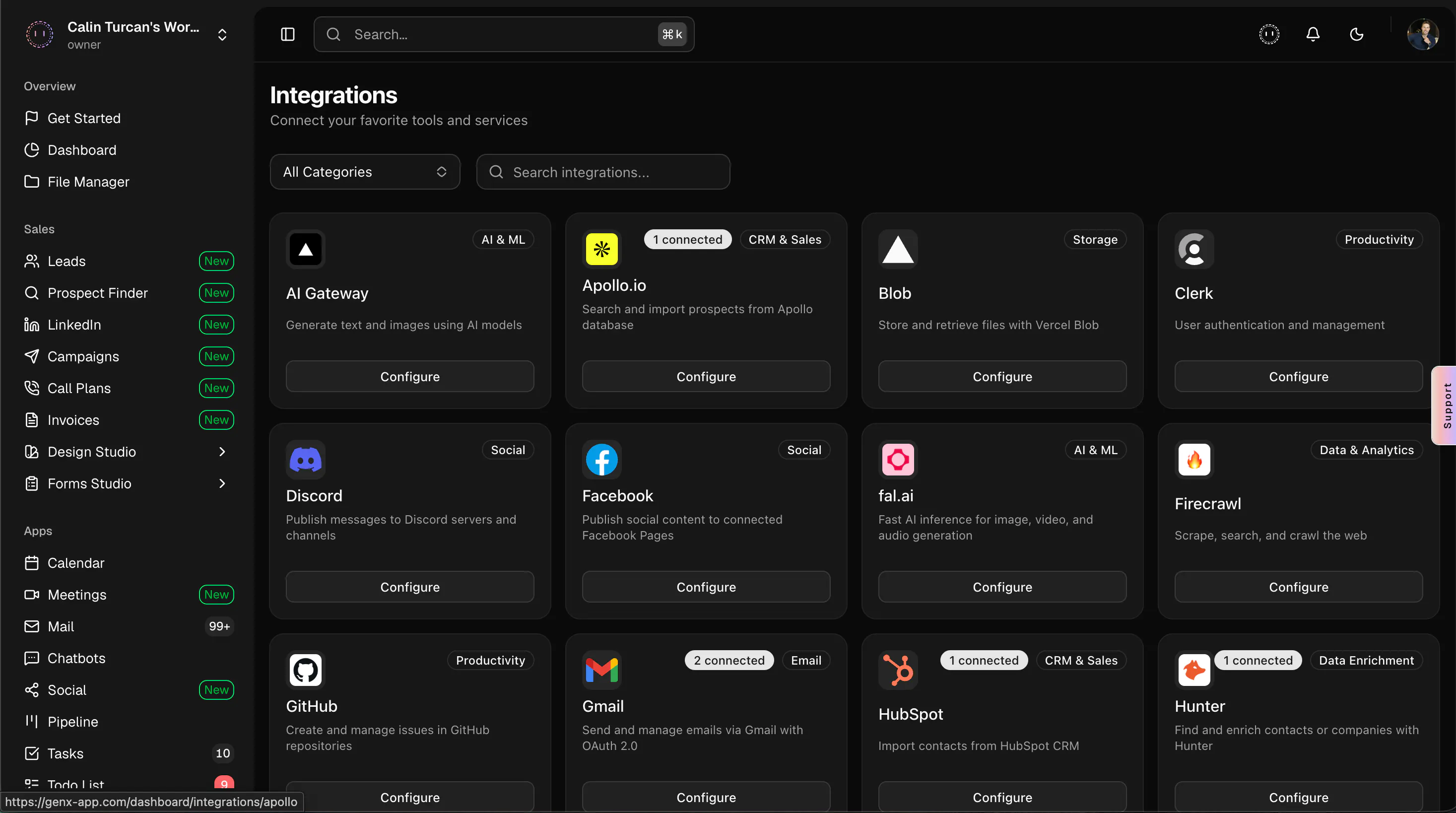Navigate to Leads
This screenshot has height=813, width=1456.
(x=129, y=261)
